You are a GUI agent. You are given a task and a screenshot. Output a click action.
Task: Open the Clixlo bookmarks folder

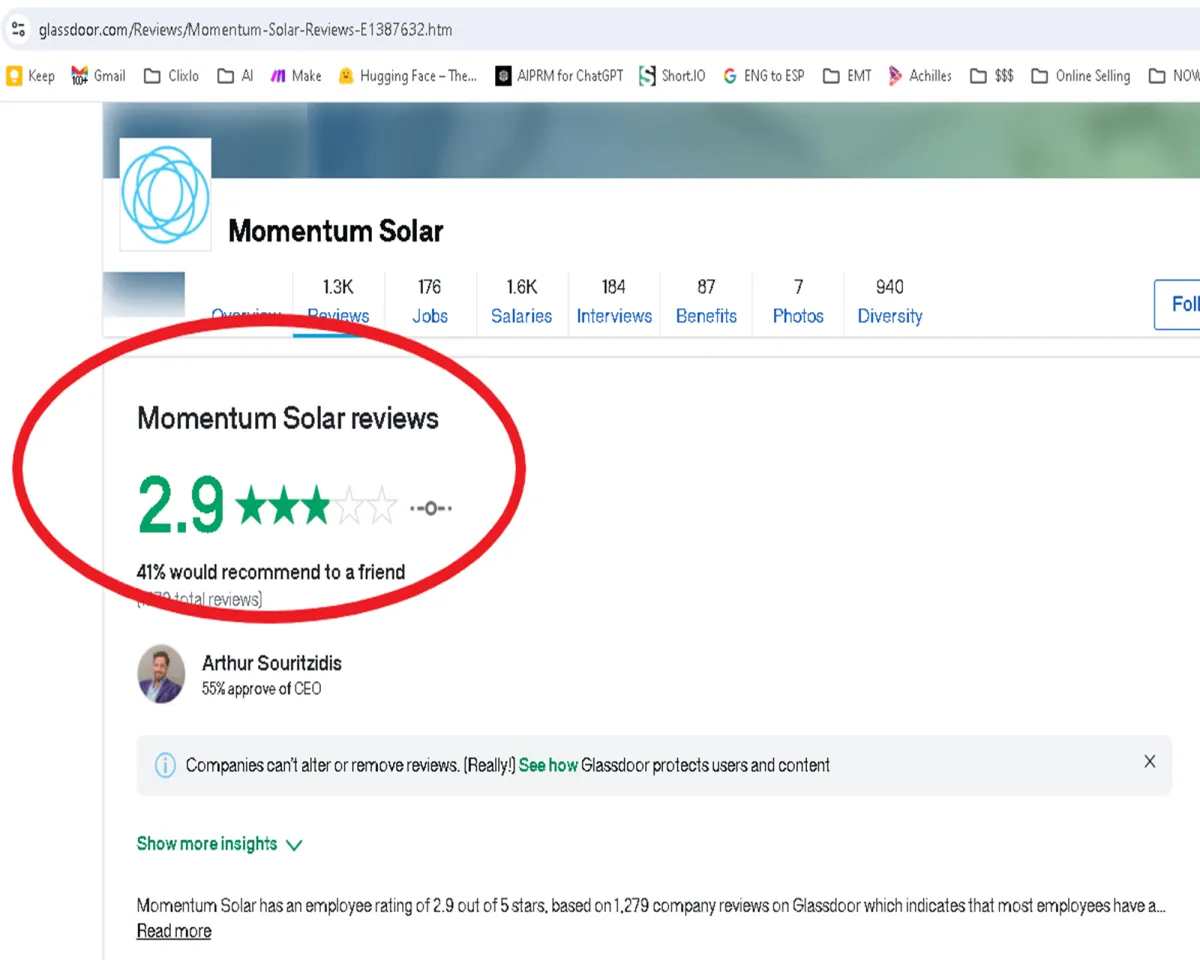(171, 76)
